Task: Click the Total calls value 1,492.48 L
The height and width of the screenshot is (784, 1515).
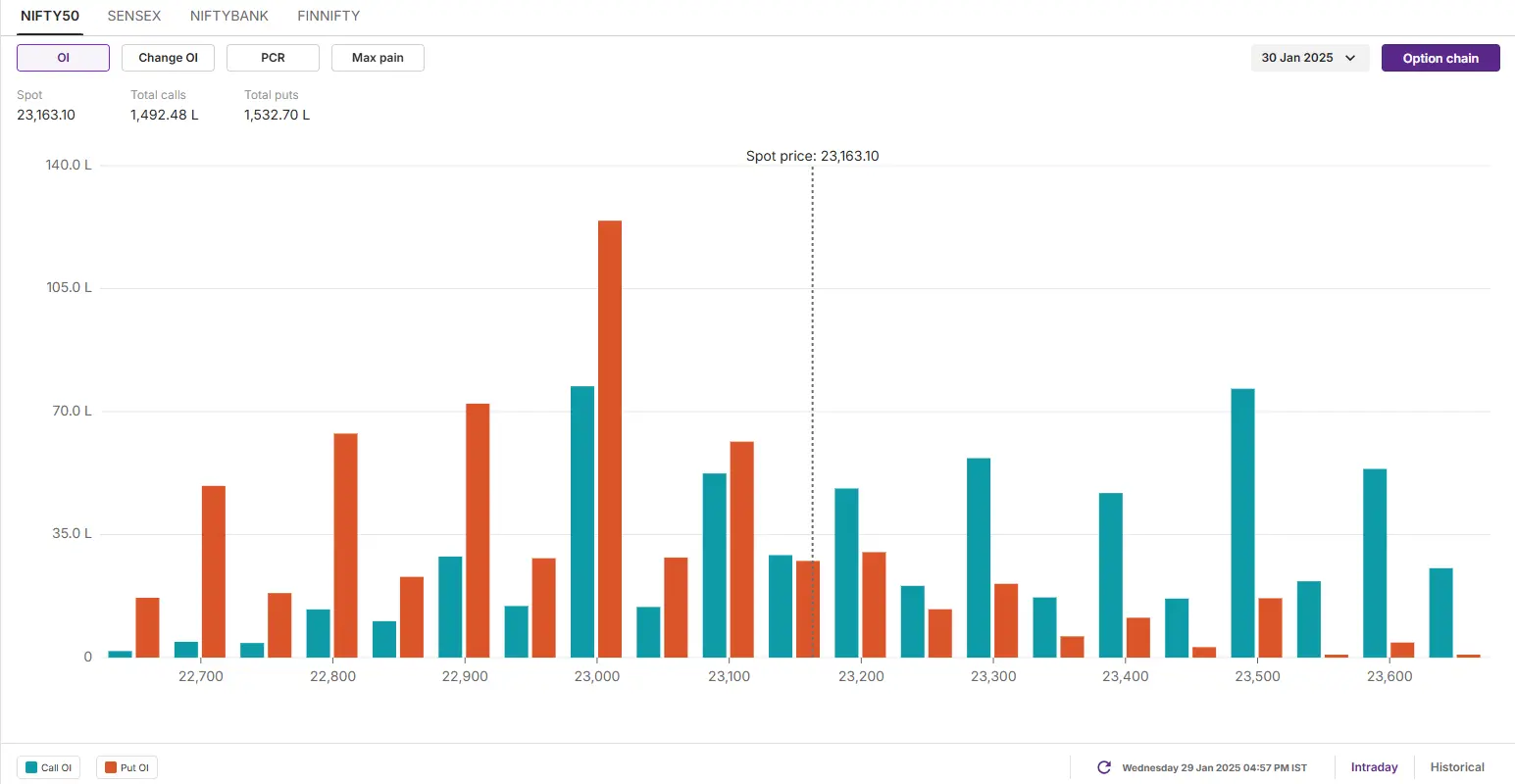Action: (x=165, y=115)
